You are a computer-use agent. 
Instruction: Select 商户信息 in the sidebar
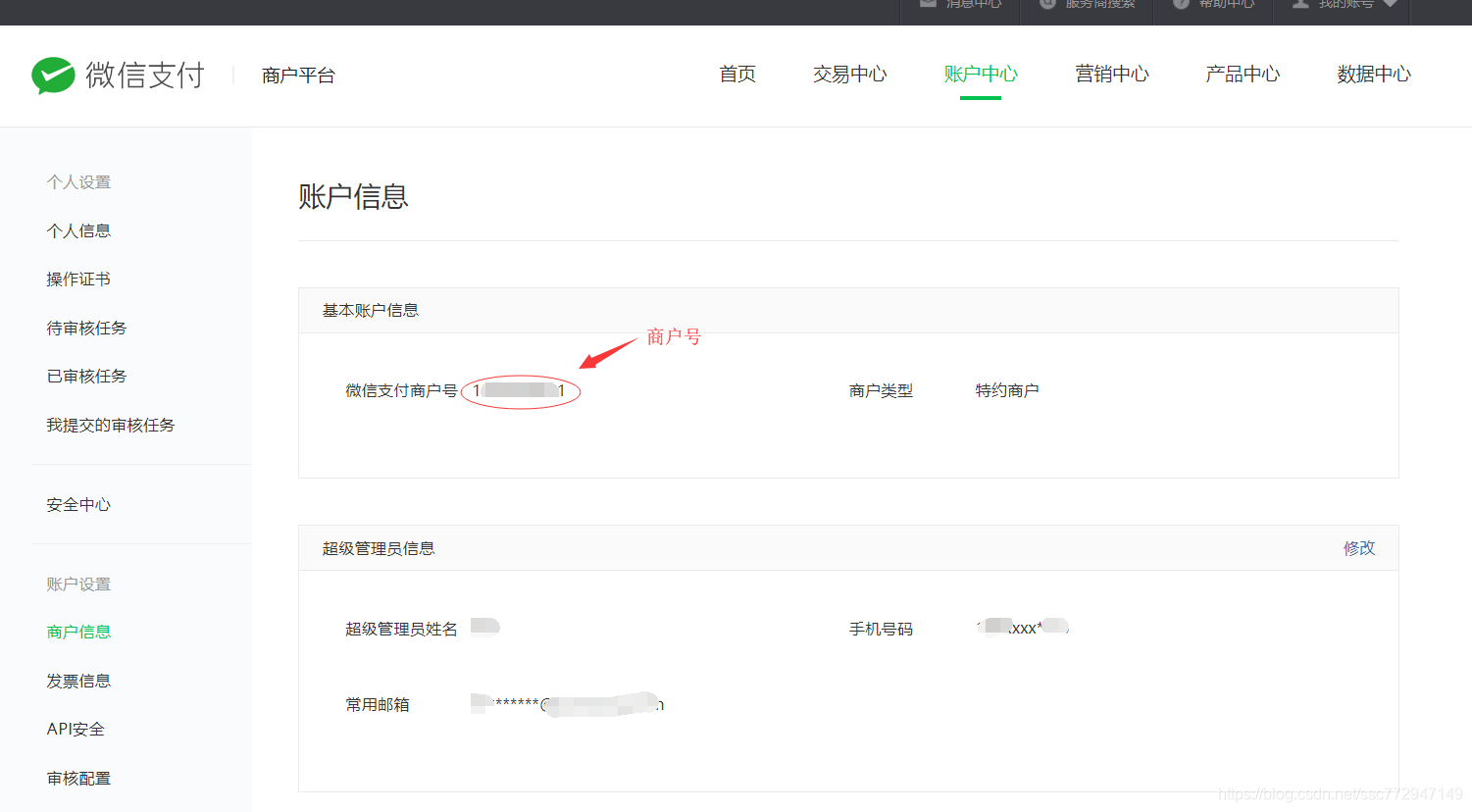[x=78, y=632]
